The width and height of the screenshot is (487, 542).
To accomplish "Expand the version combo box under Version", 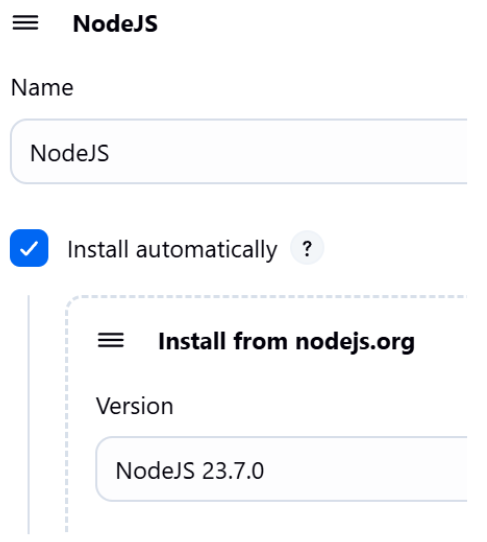I will 281,469.
